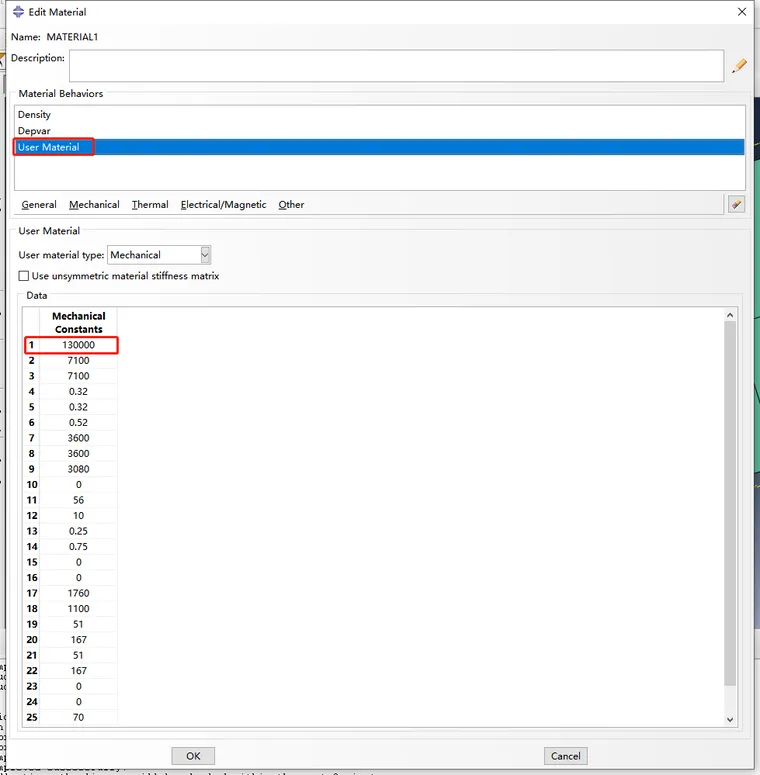The height and width of the screenshot is (775, 760).
Task: Click row header number 25
Action: [32, 717]
